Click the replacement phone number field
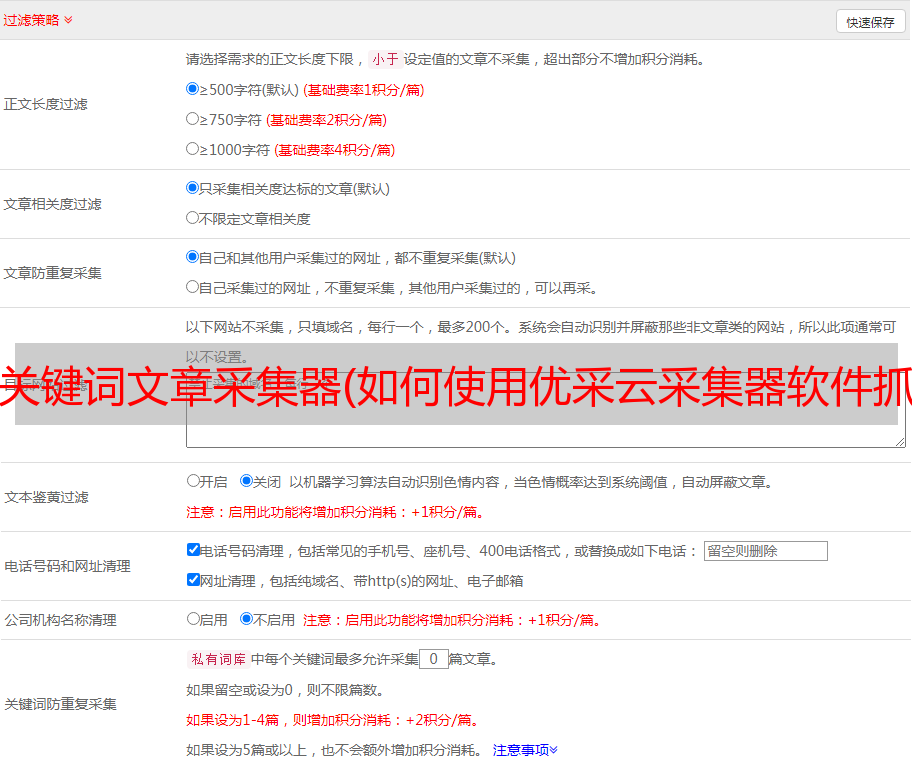 765,551
